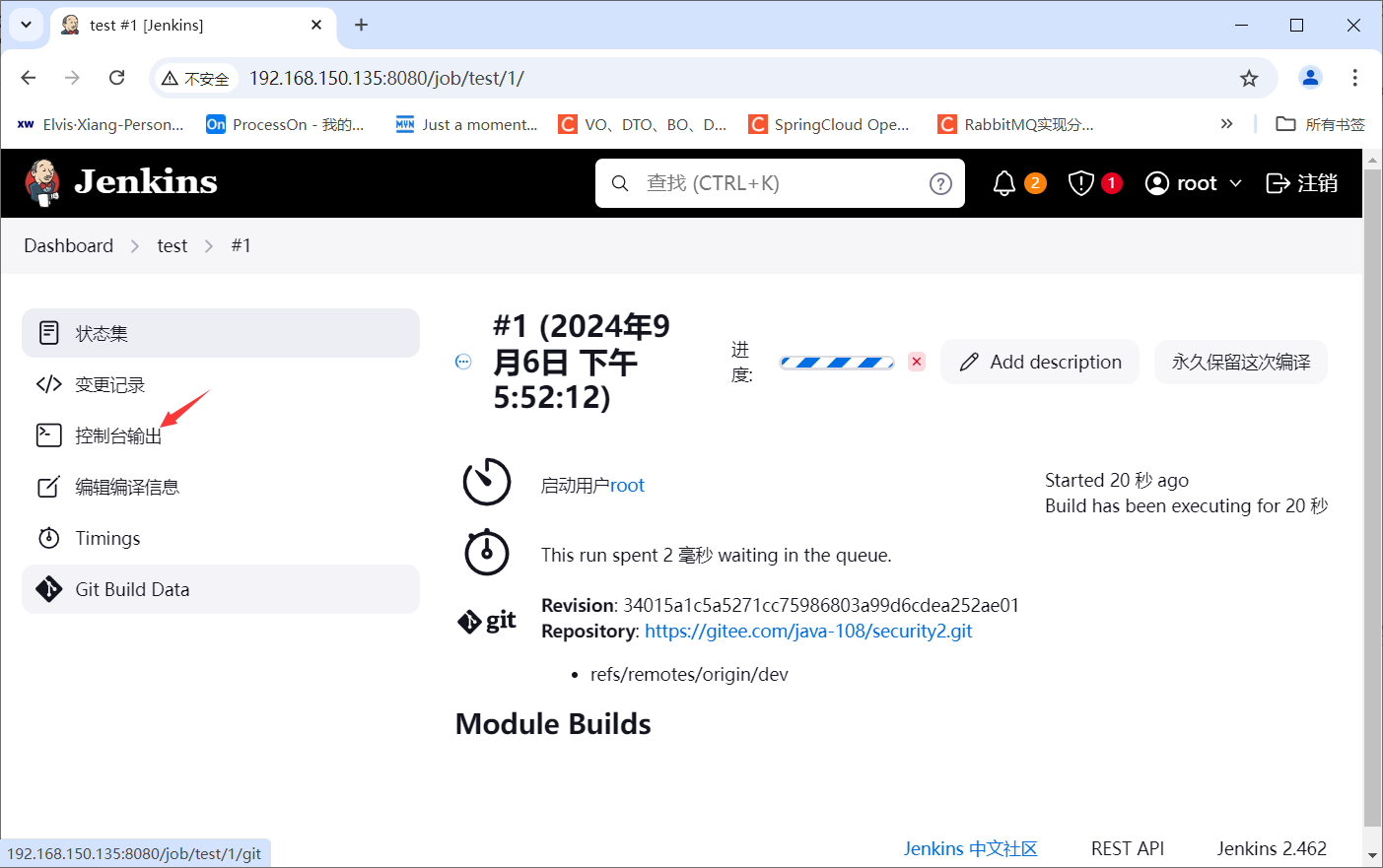Open 状态集 in the sidebar

click(x=221, y=333)
